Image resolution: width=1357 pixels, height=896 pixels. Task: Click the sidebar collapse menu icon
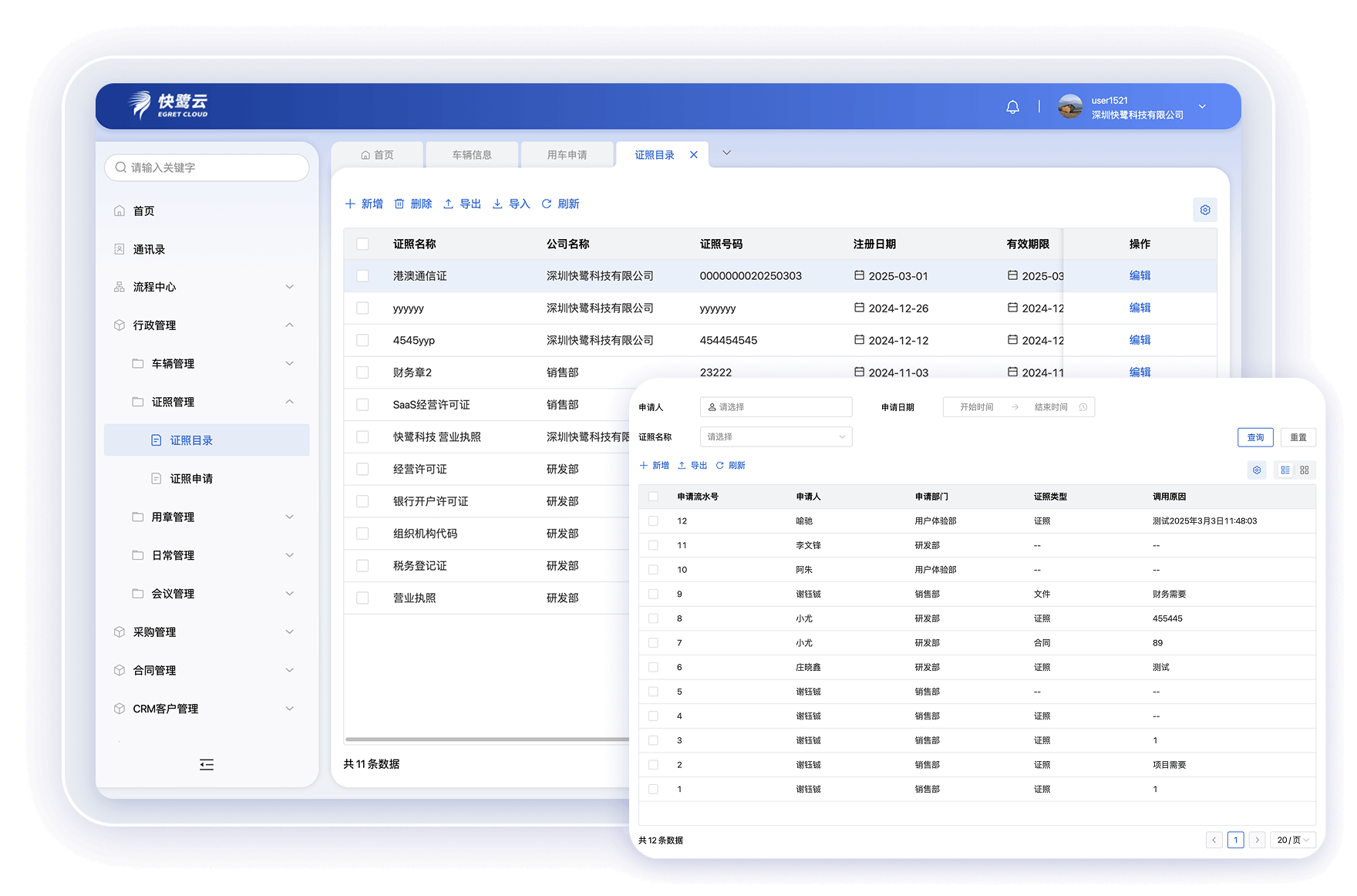[x=207, y=764]
